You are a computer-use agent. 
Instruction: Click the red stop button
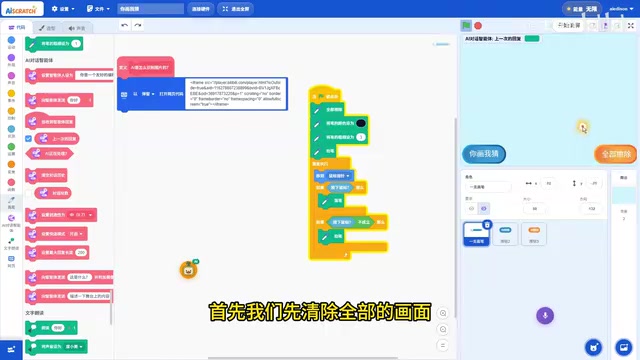tap(478, 26)
